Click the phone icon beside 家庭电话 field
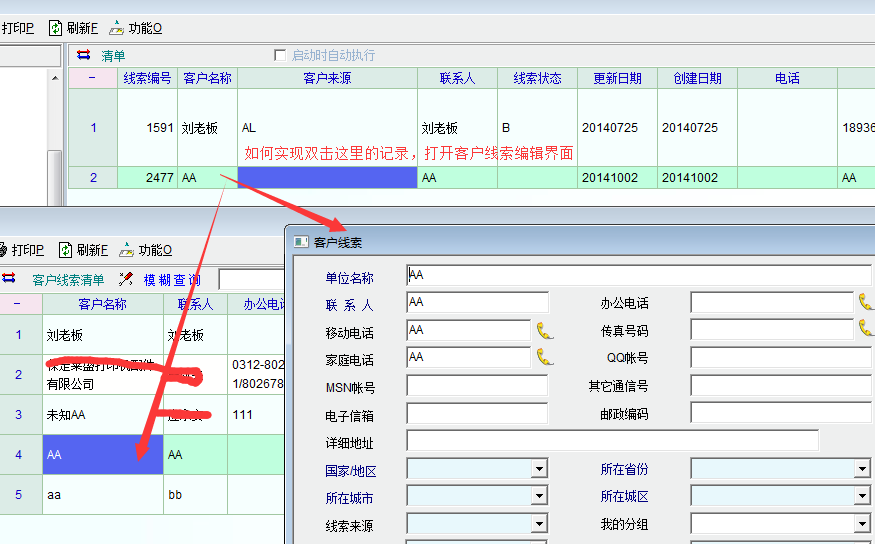 tap(545, 357)
